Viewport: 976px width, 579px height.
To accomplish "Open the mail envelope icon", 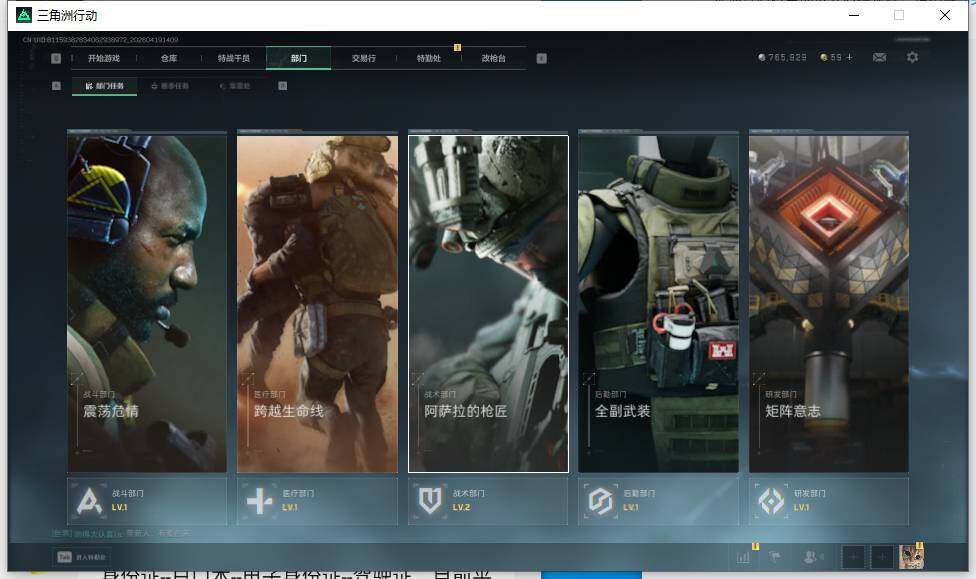I will 879,58.
